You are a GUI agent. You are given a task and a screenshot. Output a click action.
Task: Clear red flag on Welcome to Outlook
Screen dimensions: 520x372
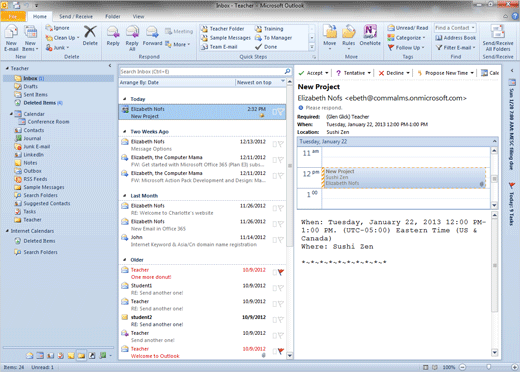pos(281,351)
